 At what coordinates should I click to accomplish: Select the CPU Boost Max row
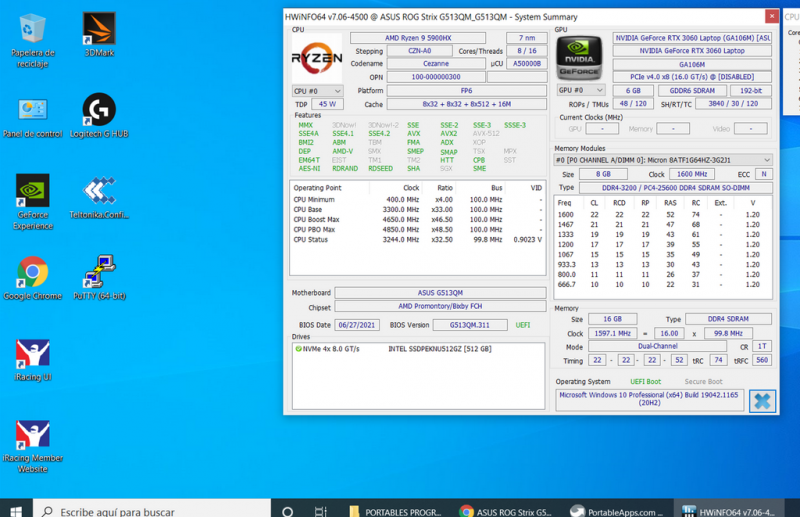(417, 219)
